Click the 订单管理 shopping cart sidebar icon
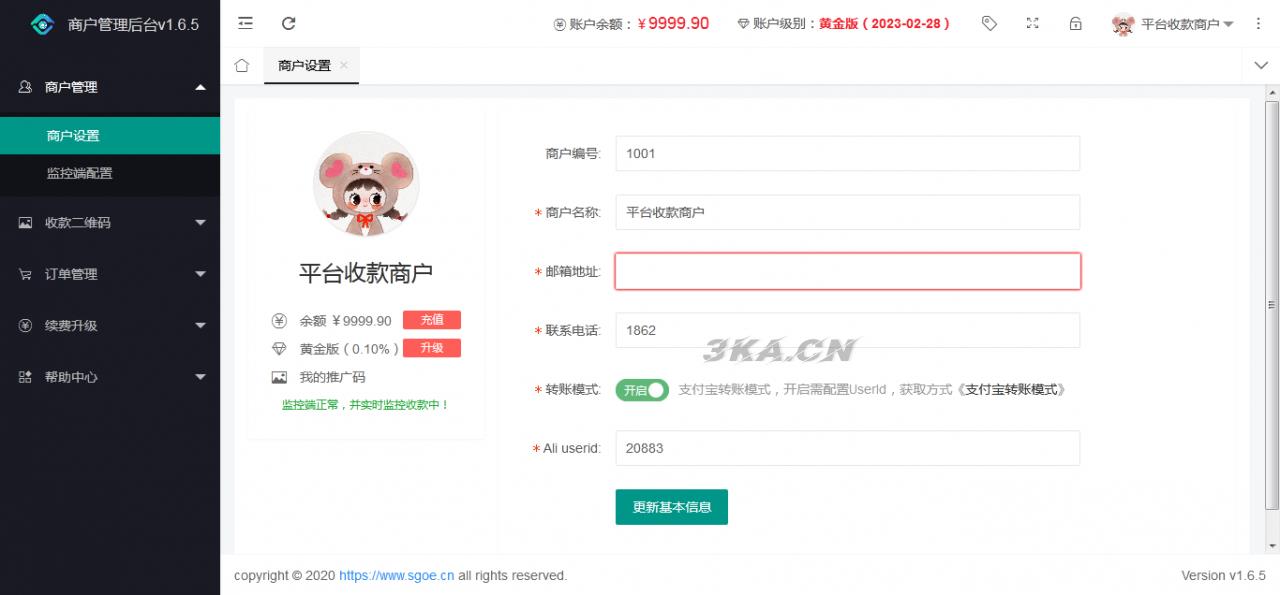The height and width of the screenshot is (595, 1280). (x=24, y=274)
